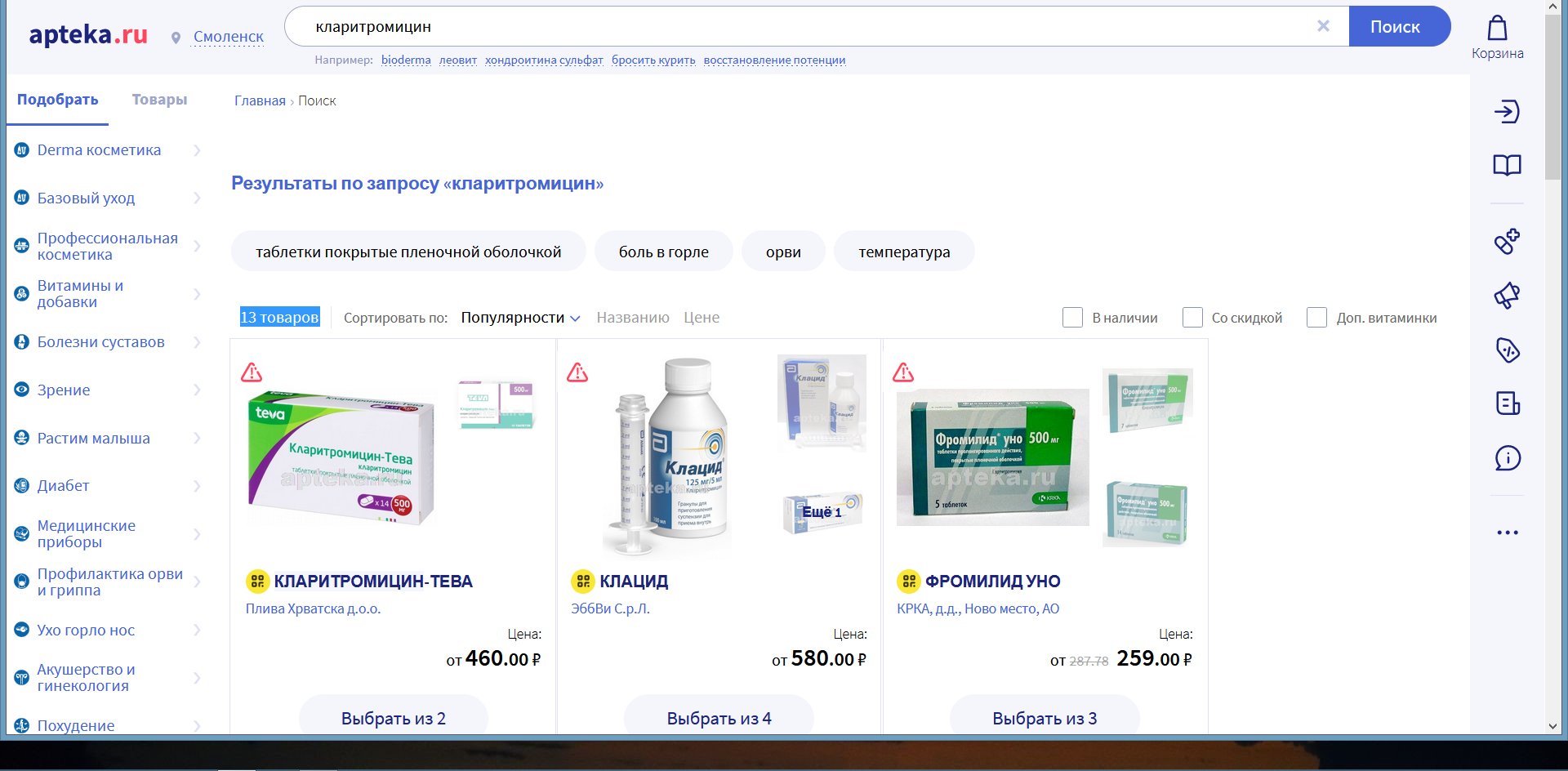Image resolution: width=1568 pixels, height=771 pixels.
Task: Switch to the Товары tab
Action: point(159,100)
